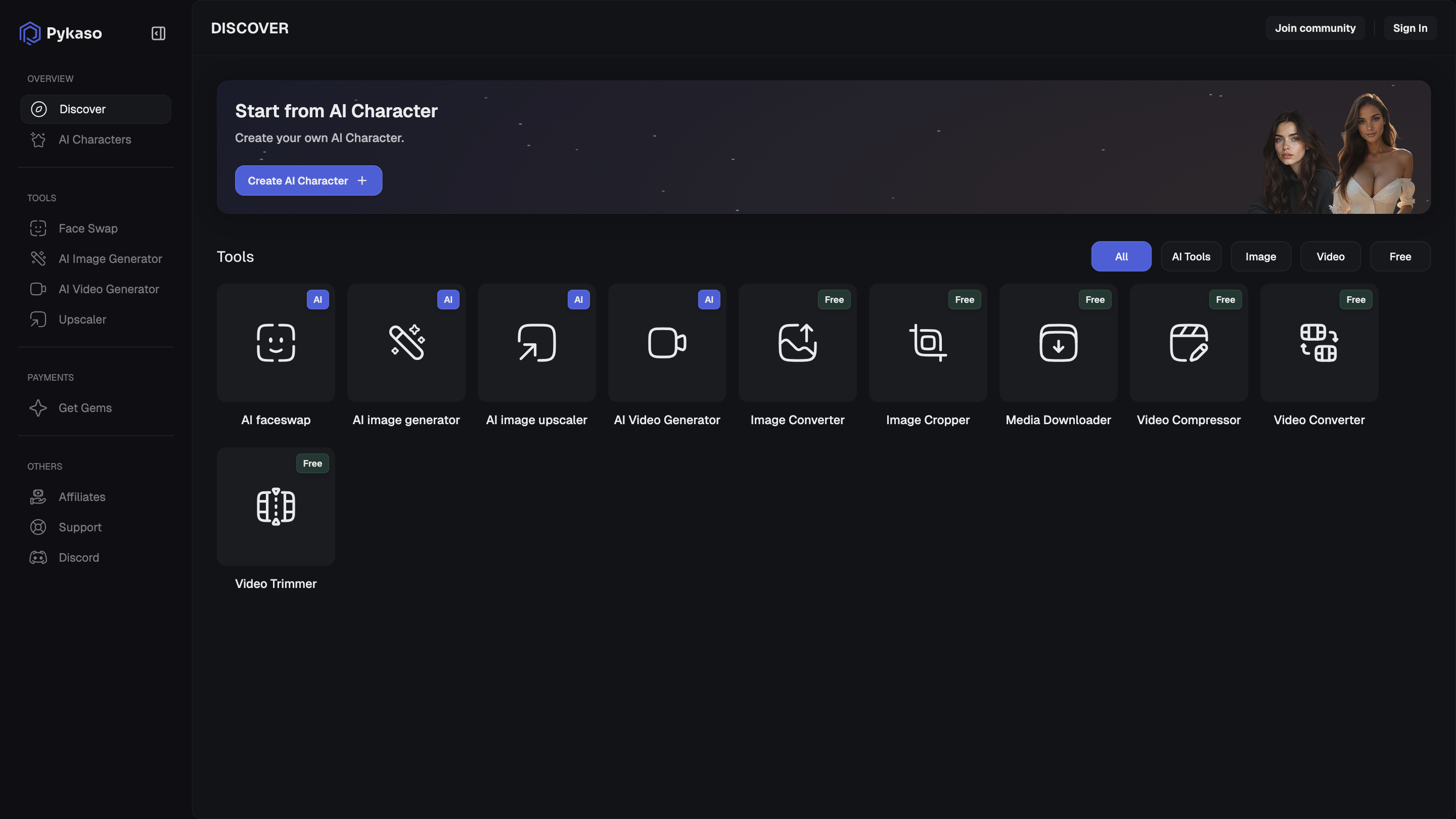This screenshot has width=1456, height=819.
Task: Open the AI Video Generator card
Action: click(x=667, y=343)
